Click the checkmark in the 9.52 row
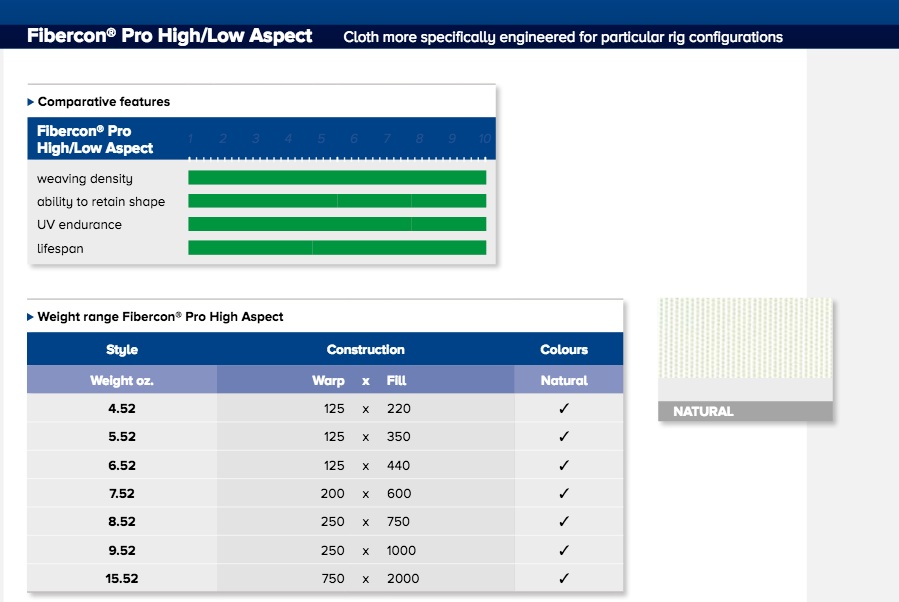This screenshot has width=899, height=602. (564, 550)
